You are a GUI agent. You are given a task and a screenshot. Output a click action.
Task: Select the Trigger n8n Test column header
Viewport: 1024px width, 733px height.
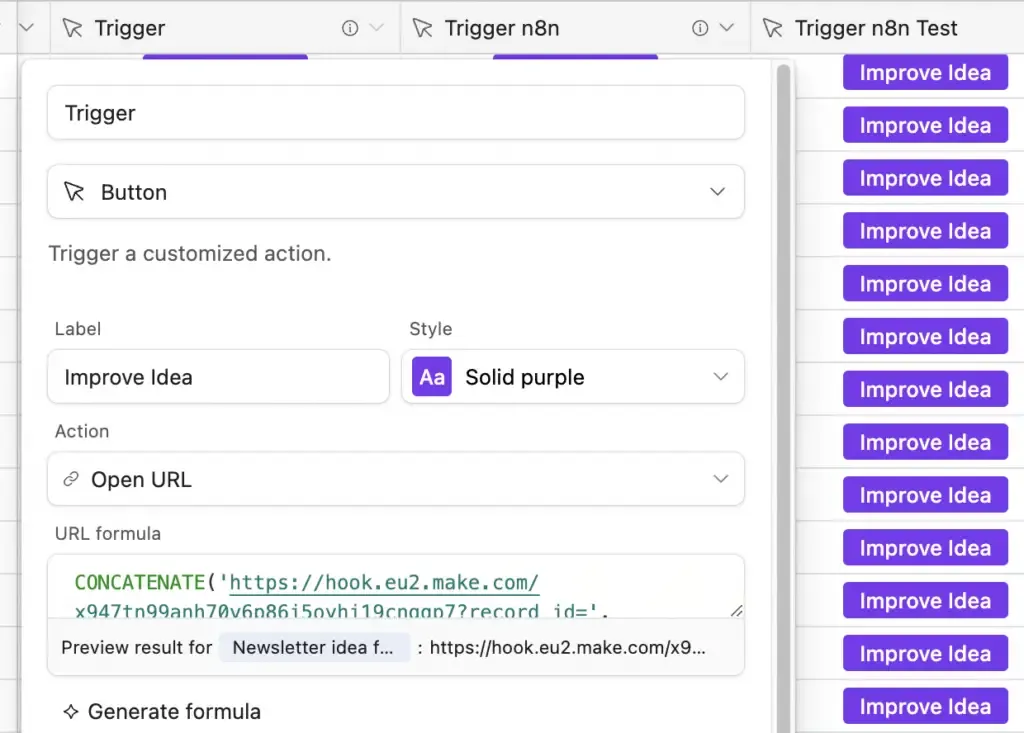[x=876, y=29]
